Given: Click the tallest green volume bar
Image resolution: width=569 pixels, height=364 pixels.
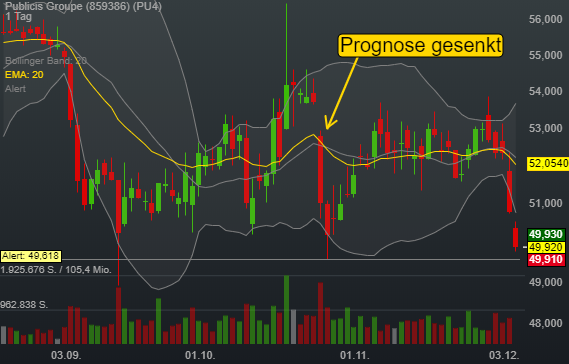Looking at the screenshot, I should (x=286, y=310).
